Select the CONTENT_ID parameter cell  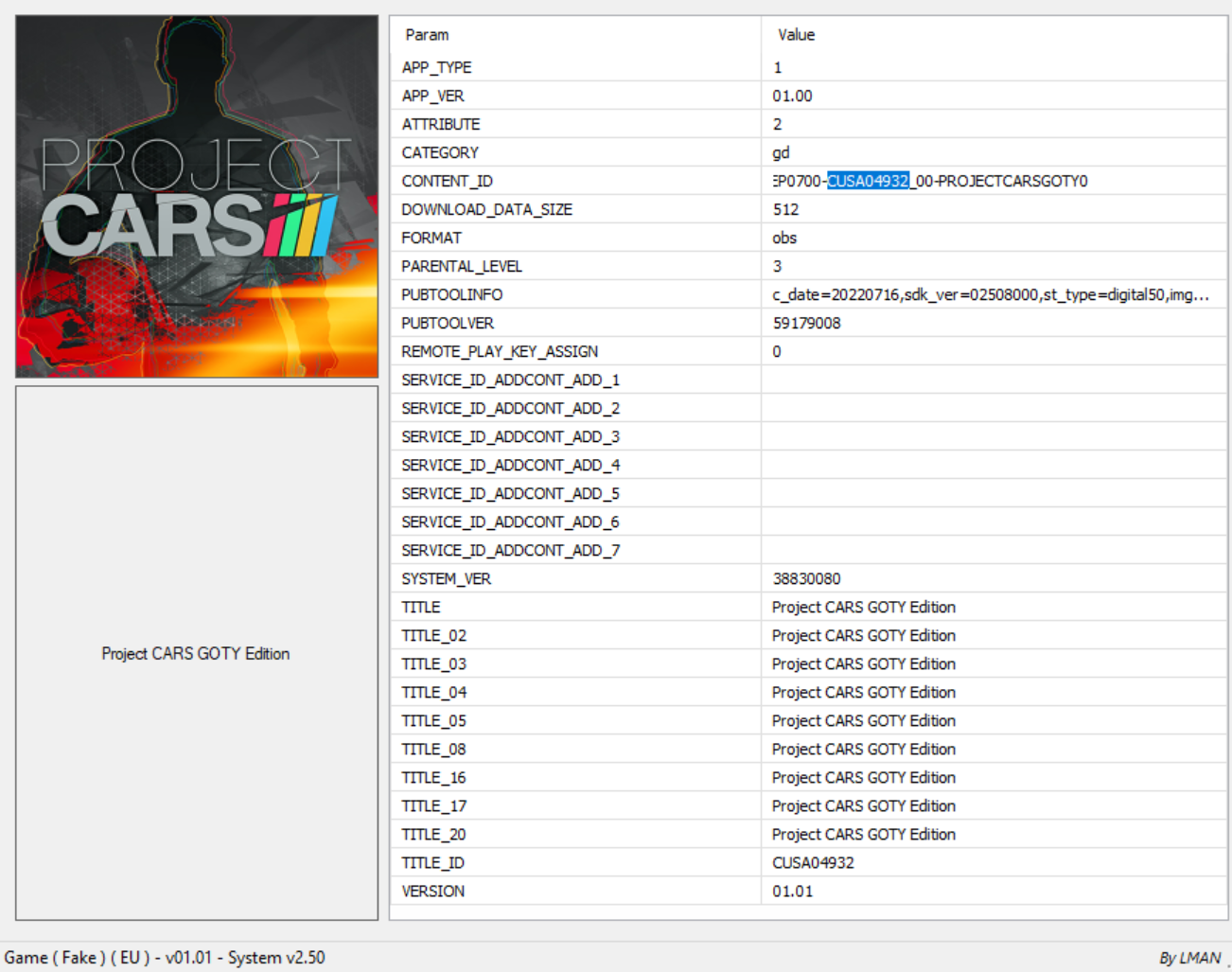[x=575, y=181]
